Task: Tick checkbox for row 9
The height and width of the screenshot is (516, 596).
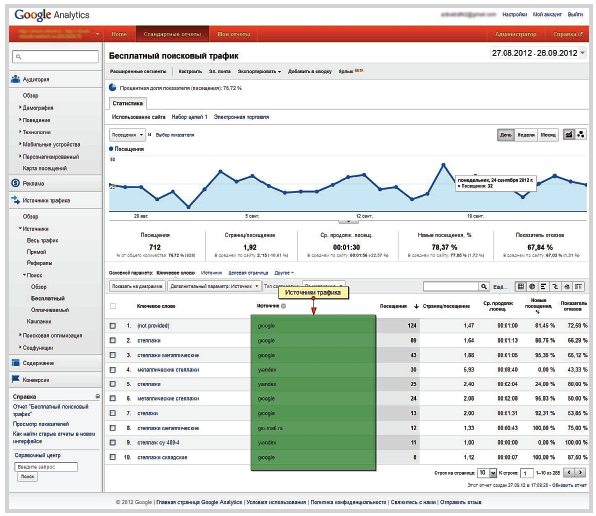Action: tap(113, 442)
